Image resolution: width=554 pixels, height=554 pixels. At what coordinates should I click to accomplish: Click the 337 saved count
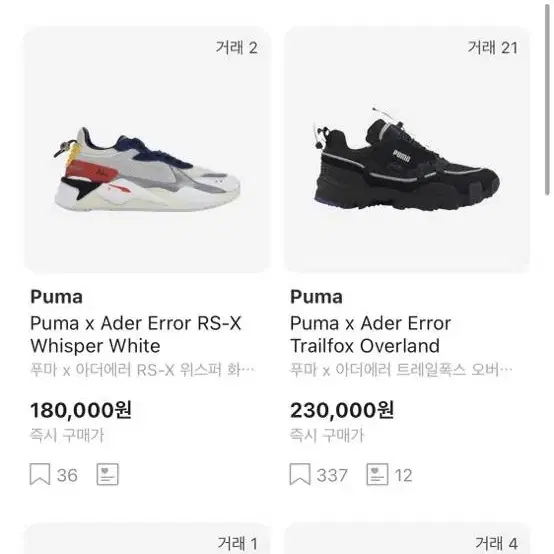coord(332,475)
